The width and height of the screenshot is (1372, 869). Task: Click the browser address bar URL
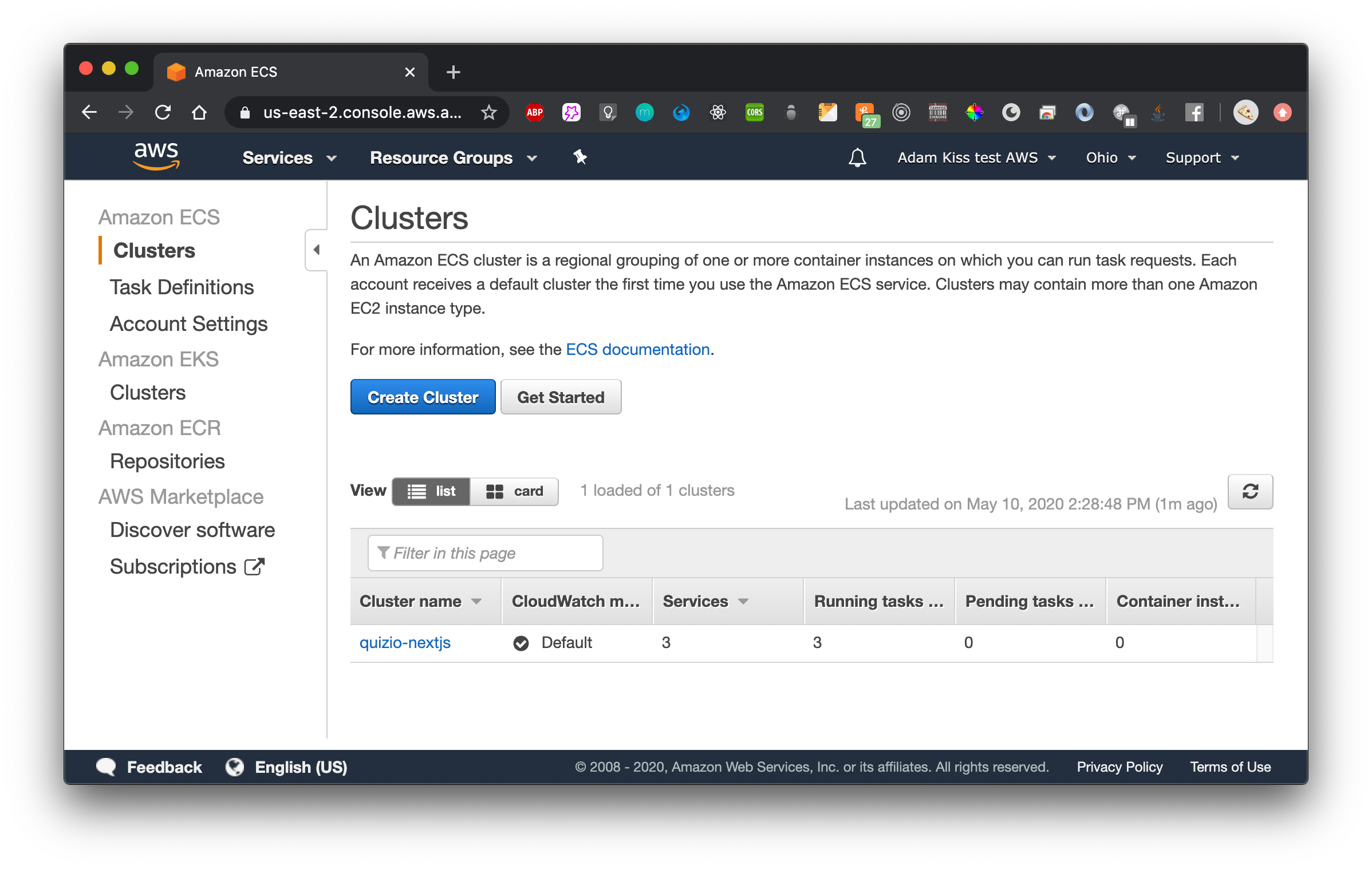point(362,112)
